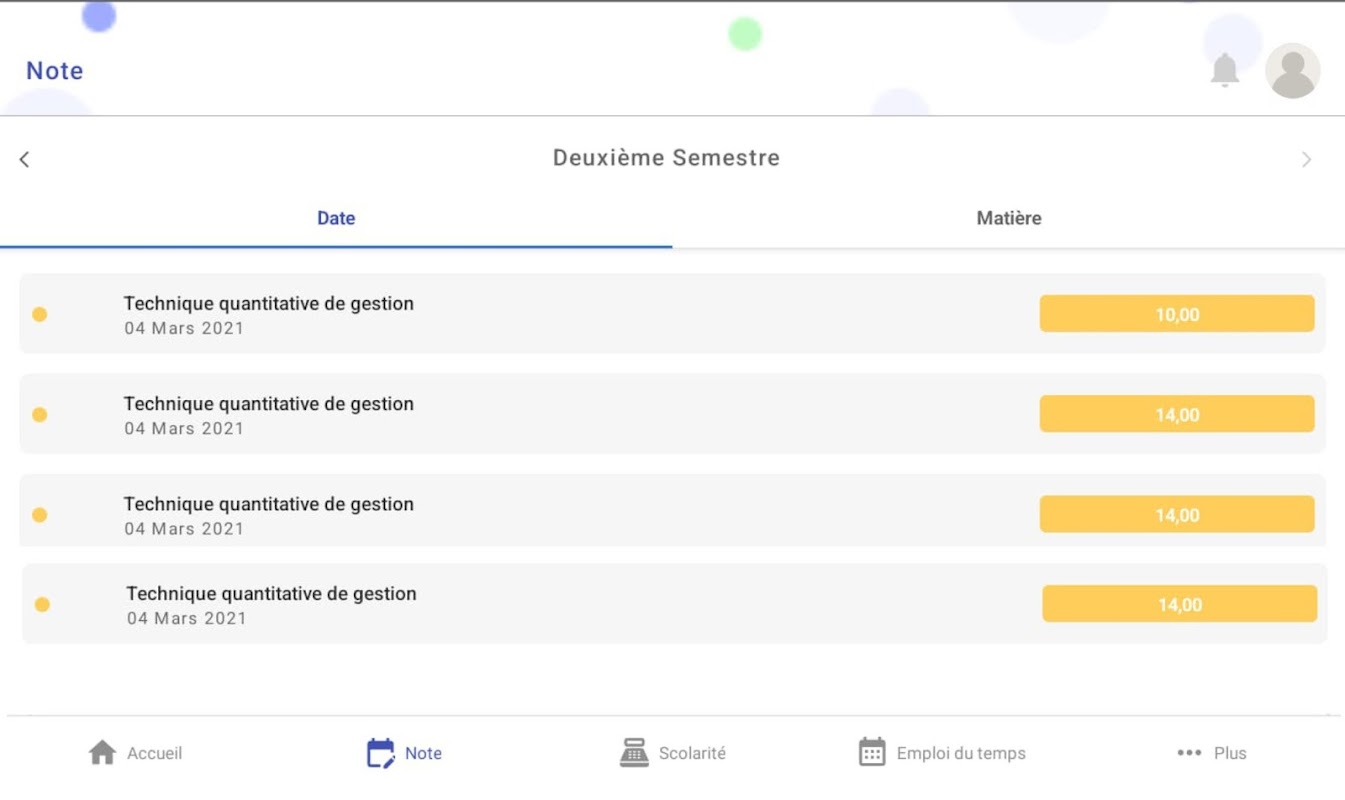
Task: Click the 14,00 badge in last row
Action: [1180, 604]
